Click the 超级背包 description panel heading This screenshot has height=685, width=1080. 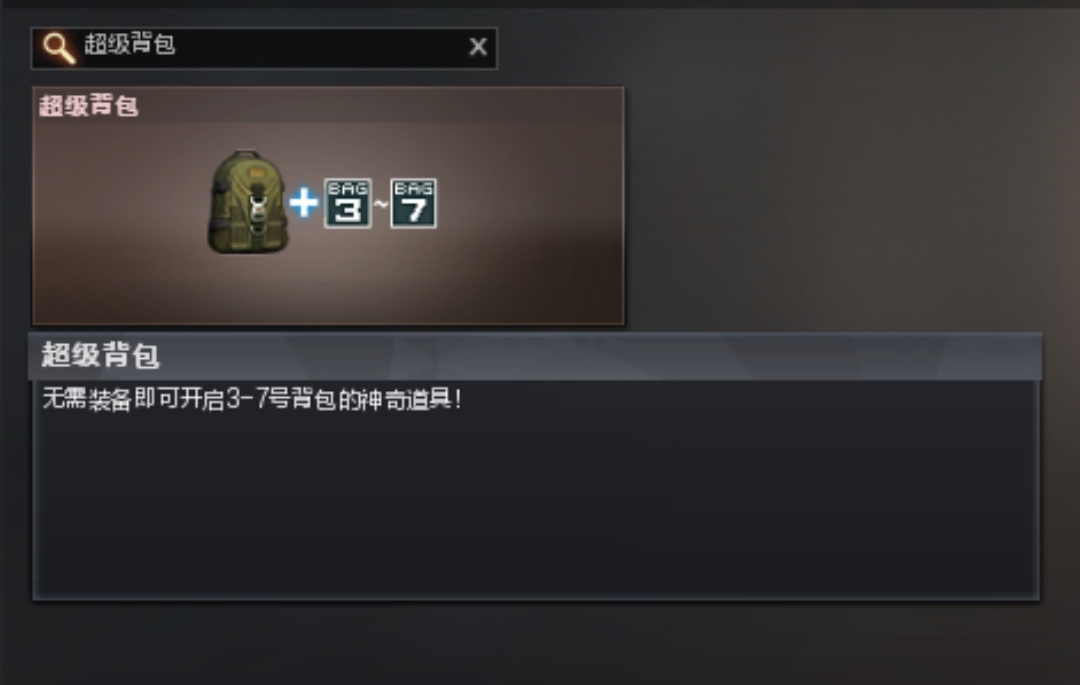101,355
